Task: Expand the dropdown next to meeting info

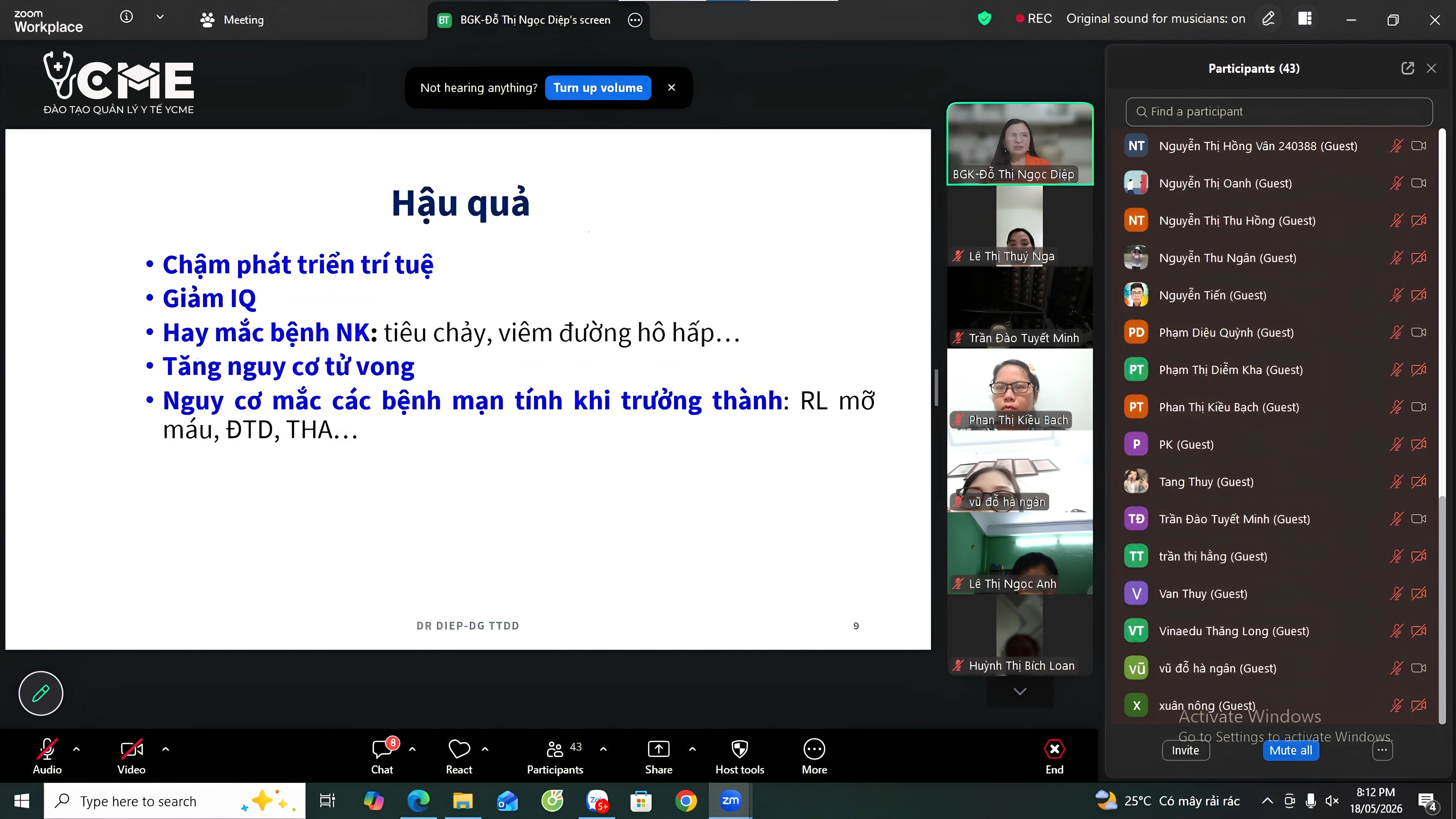Action: pos(160,17)
